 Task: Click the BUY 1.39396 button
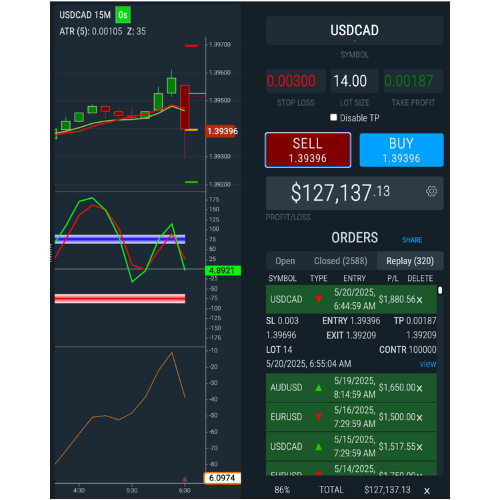point(401,150)
